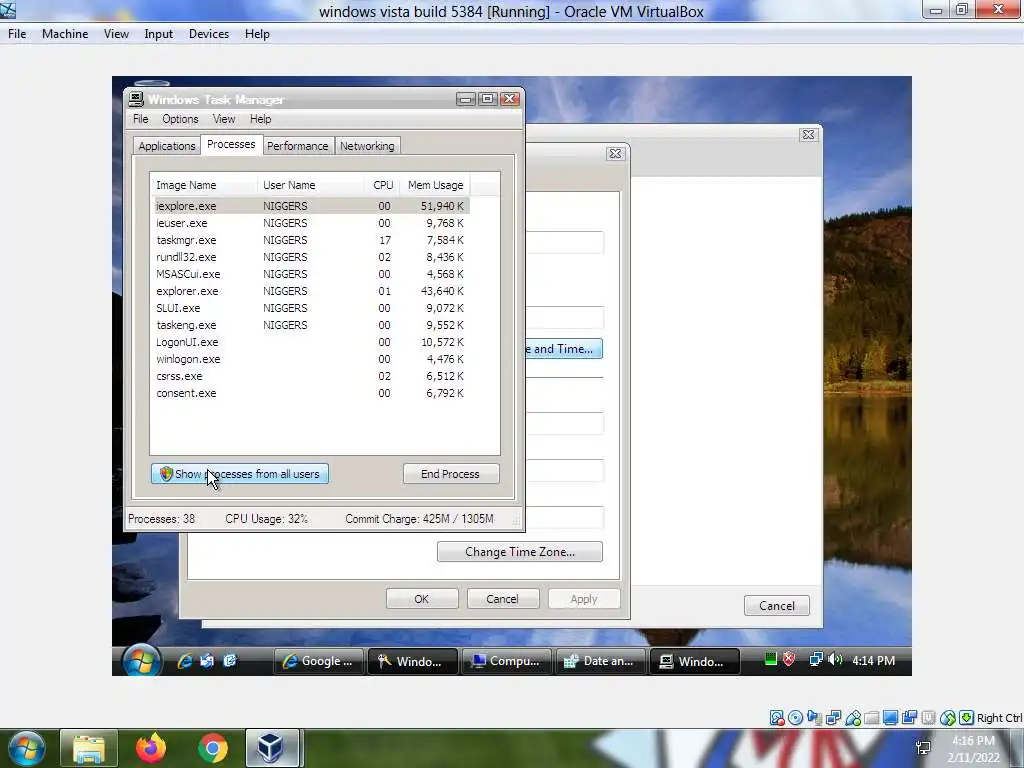This screenshot has width=1024, height=768.
Task: Sort processes by Image Name column
Action: pyautogui.click(x=204, y=185)
